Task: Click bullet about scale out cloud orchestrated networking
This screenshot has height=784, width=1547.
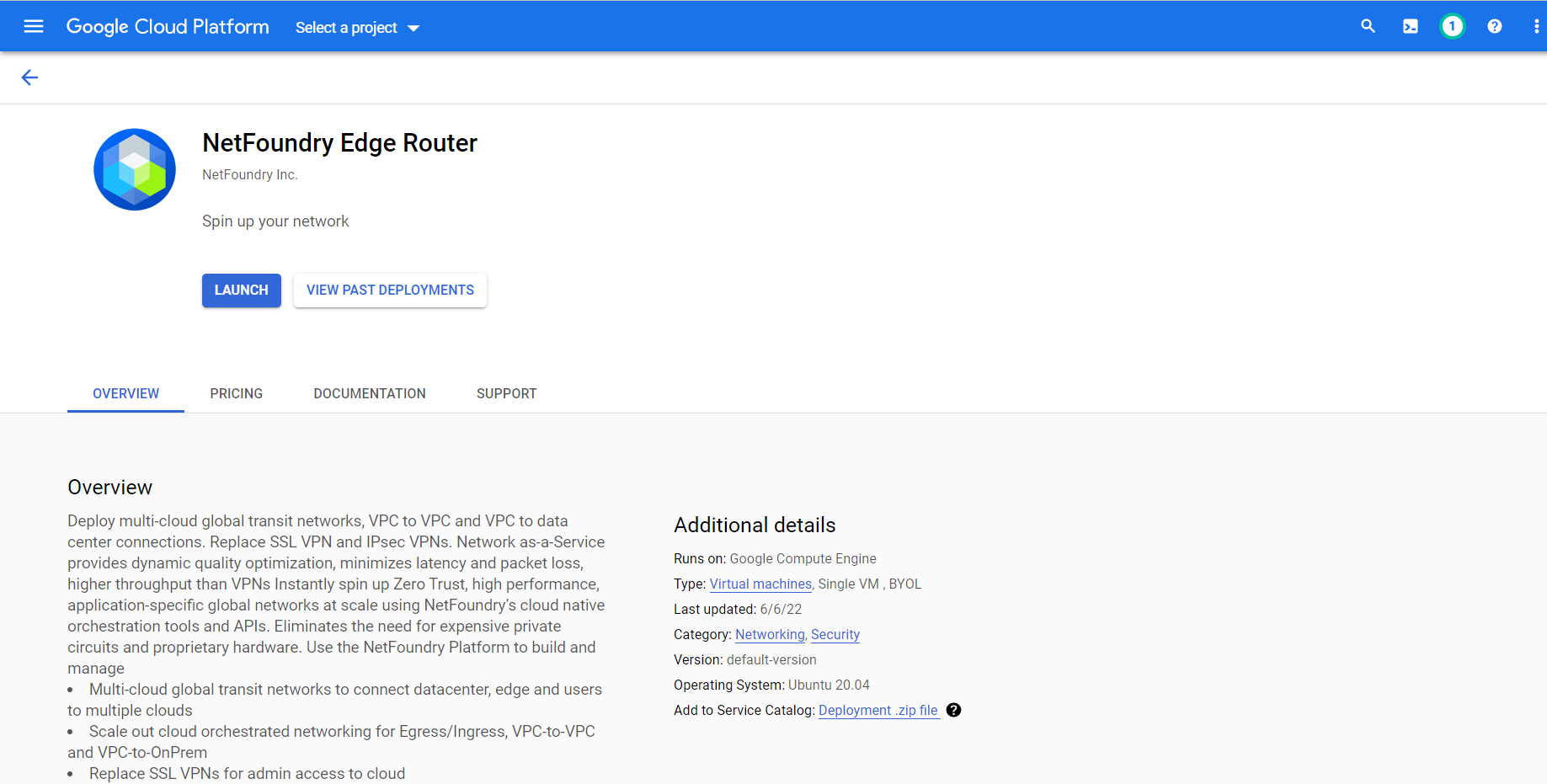Action: point(331,742)
